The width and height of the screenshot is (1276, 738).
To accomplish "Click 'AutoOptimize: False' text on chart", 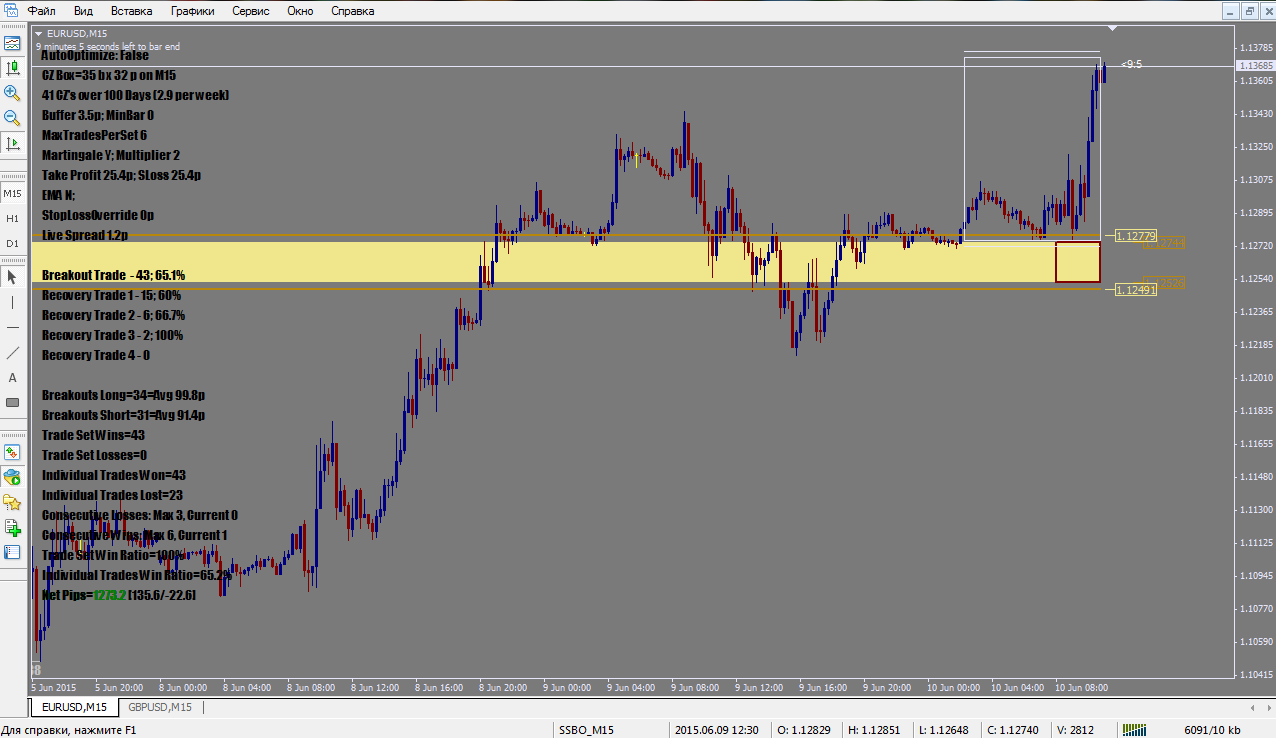I will tap(95, 55).
